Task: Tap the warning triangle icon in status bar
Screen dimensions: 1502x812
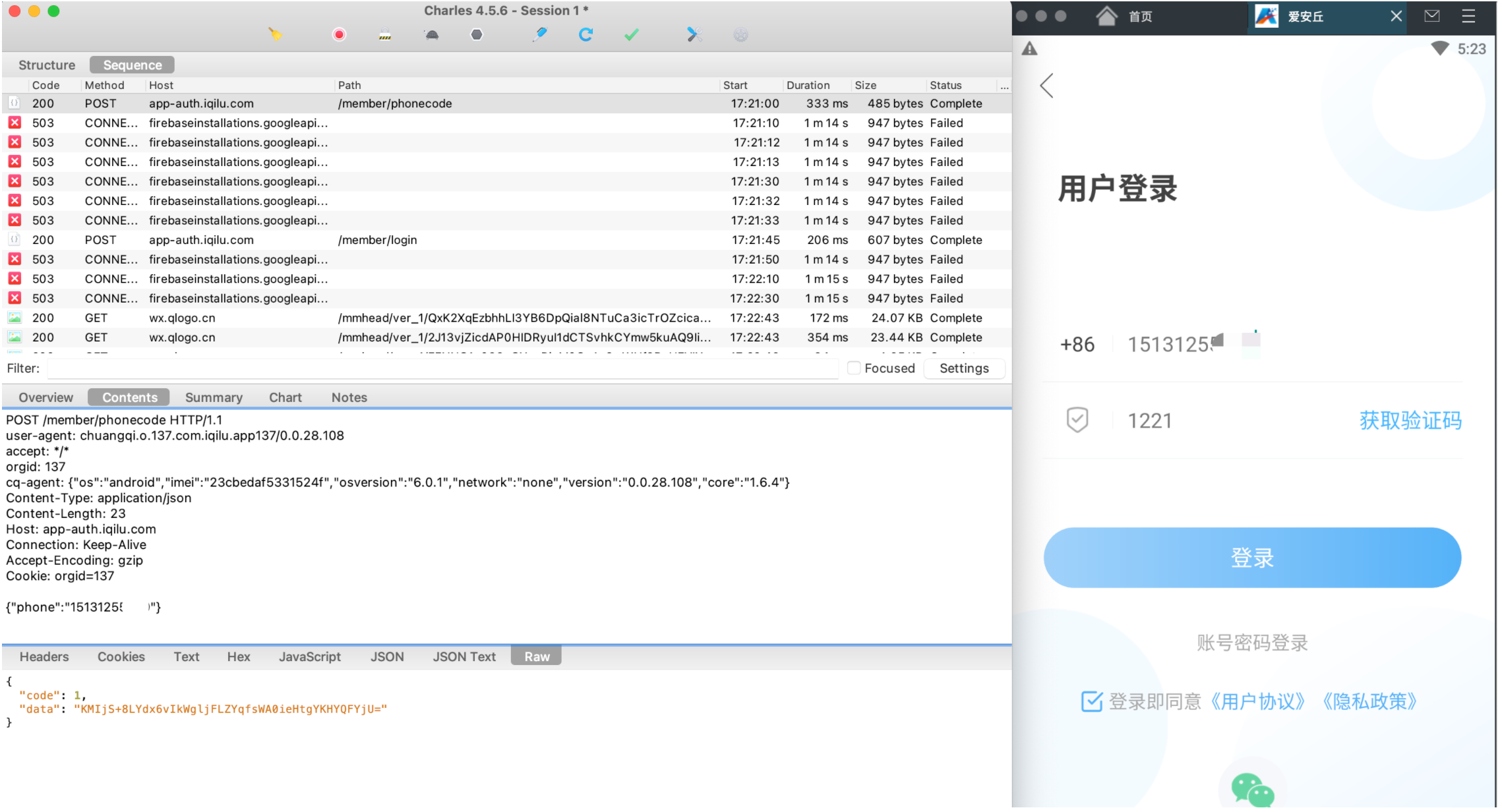Action: [1029, 49]
